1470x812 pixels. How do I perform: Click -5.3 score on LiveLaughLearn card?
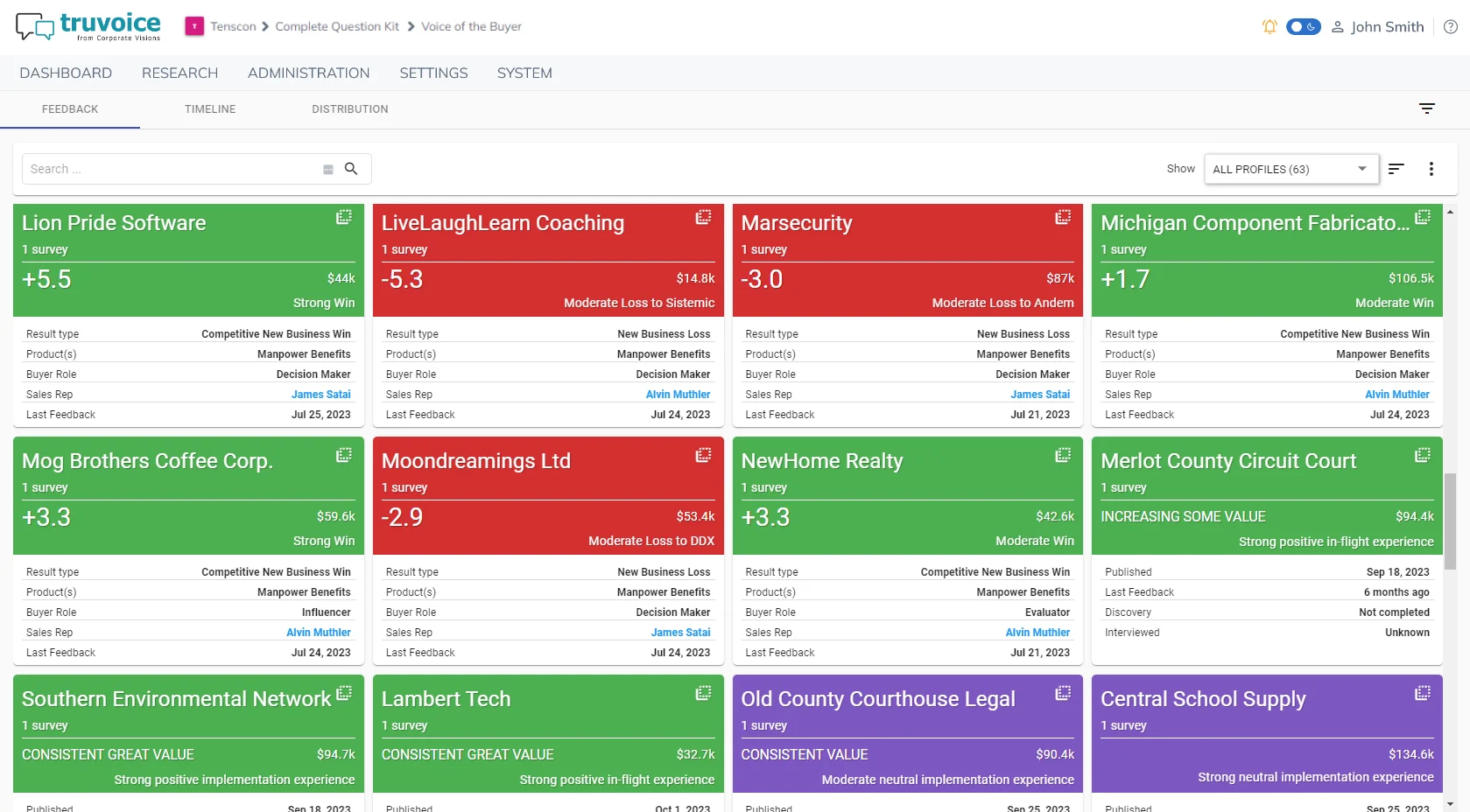coord(402,279)
